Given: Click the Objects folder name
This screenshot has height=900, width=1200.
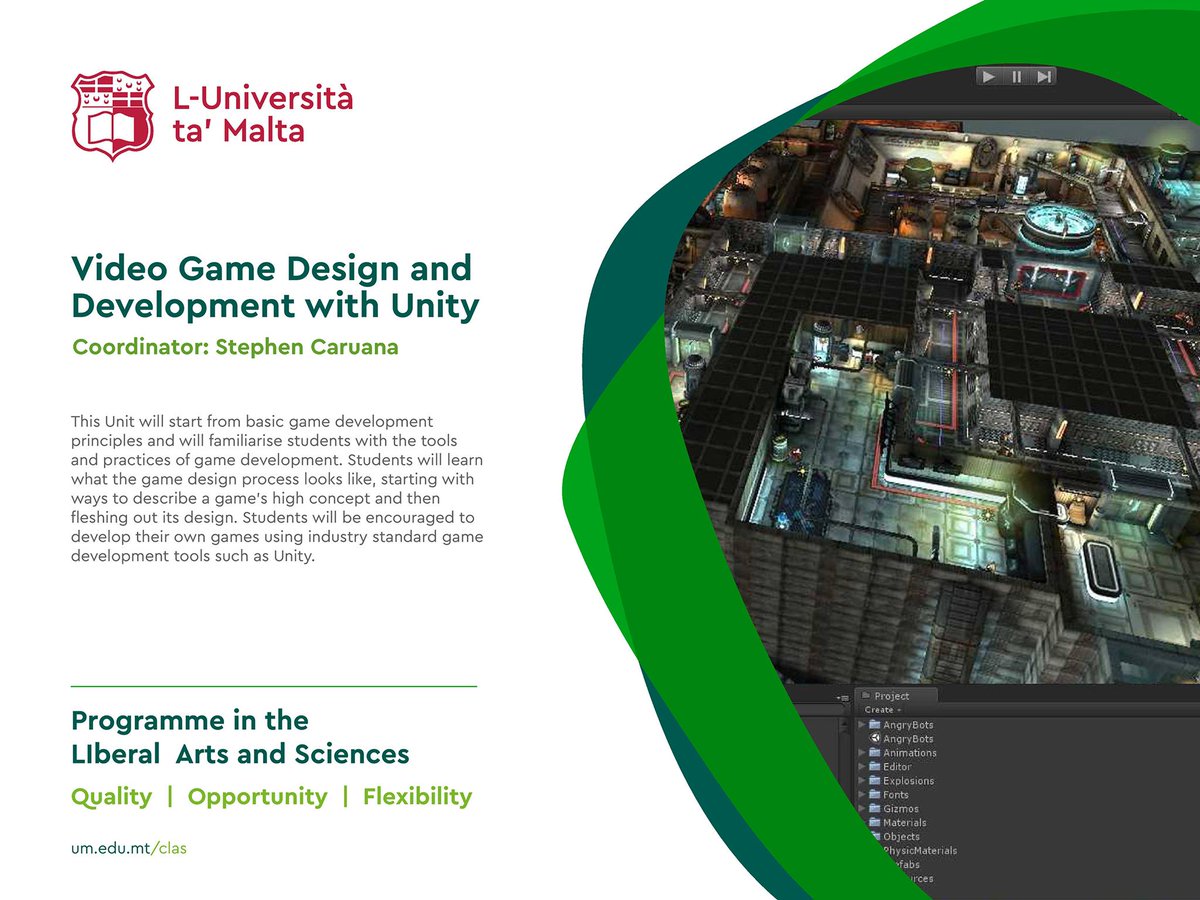Looking at the screenshot, I should pyautogui.click(x=902, y=837).
